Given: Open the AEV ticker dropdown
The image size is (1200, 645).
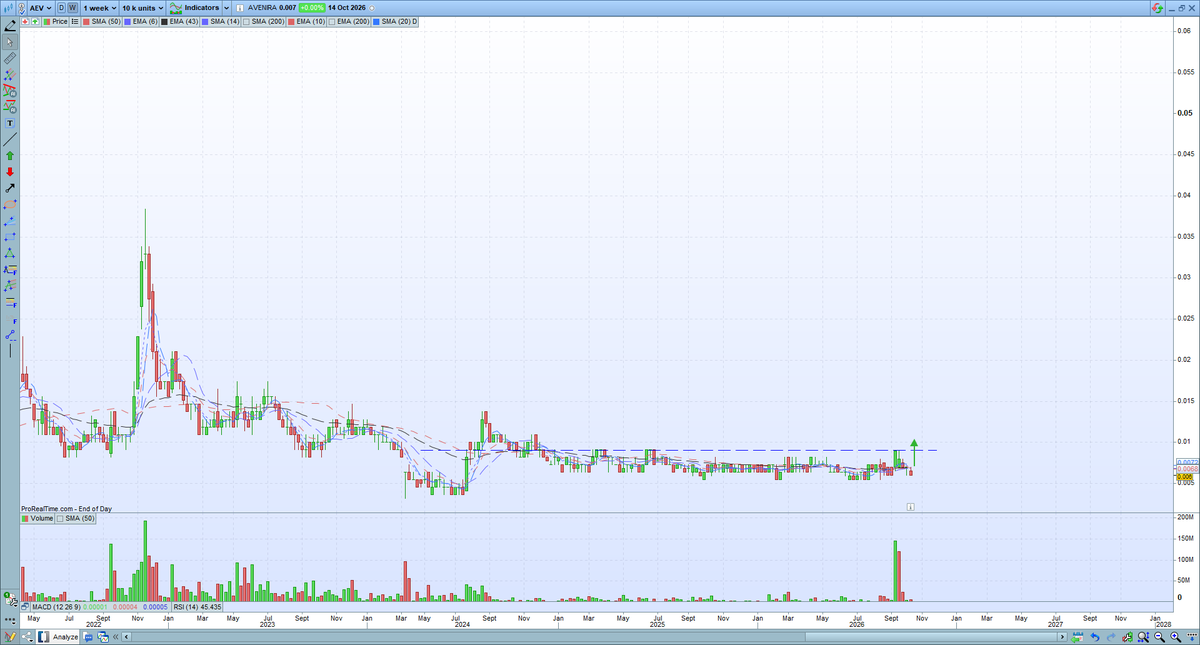Looking at the screenshot, I should pos(40,8).
